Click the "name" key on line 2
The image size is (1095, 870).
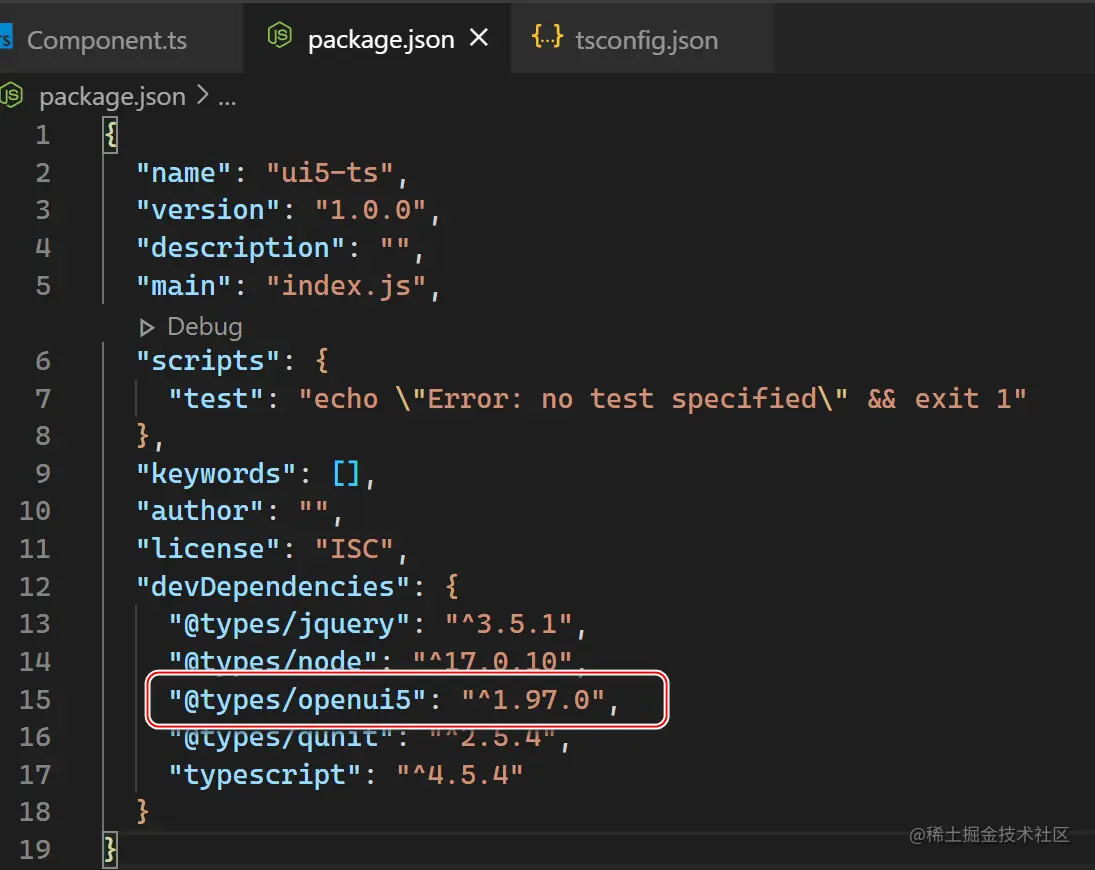tap(183, 172)
